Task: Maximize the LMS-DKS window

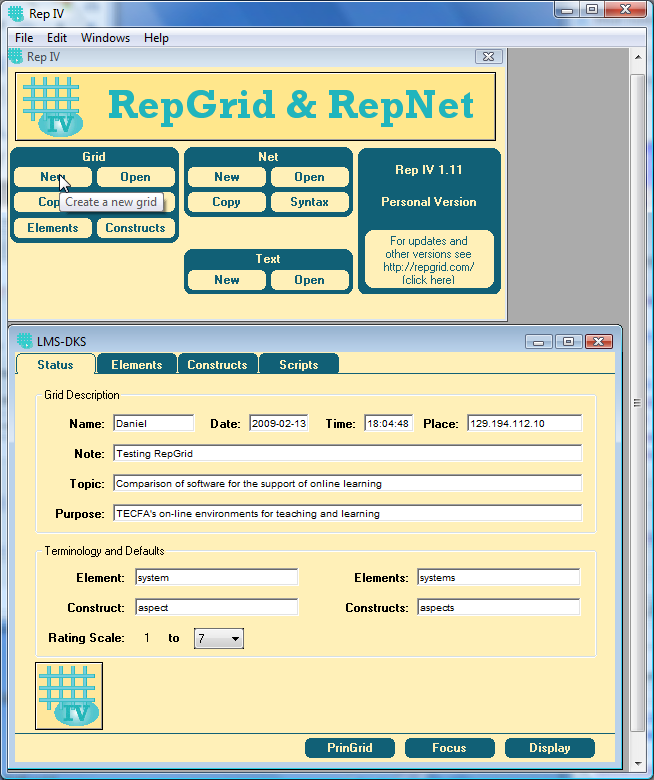Action: [568, 342]
